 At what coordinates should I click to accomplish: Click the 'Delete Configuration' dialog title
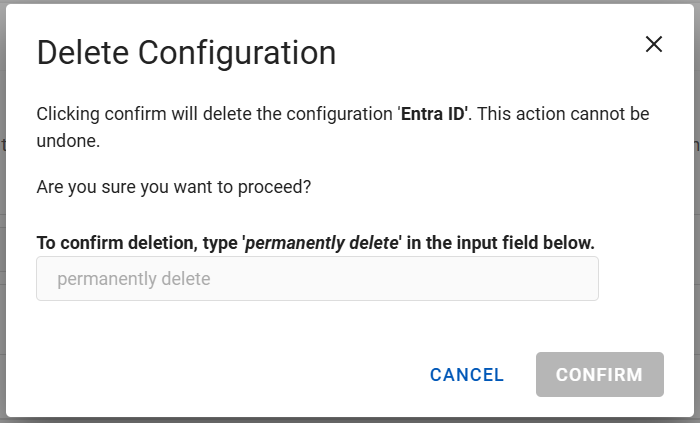pos(186,53)
